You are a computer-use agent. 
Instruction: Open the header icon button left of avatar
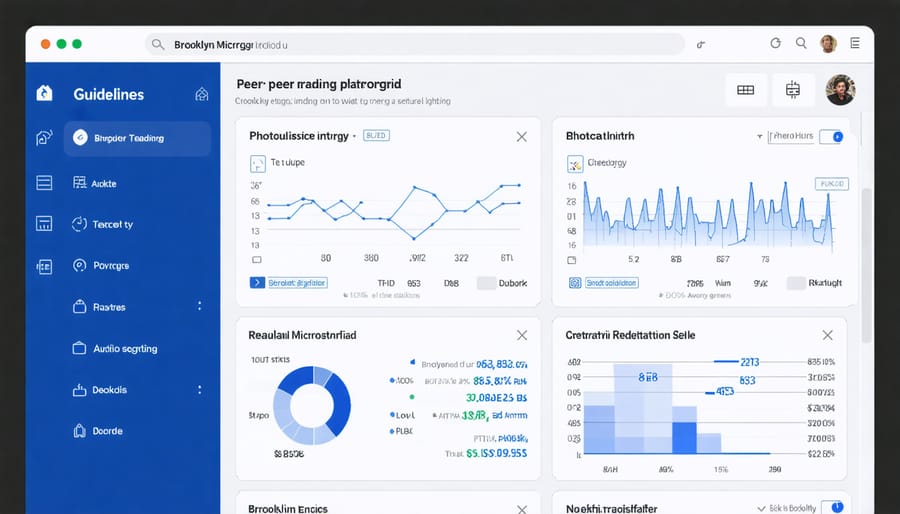793,90
